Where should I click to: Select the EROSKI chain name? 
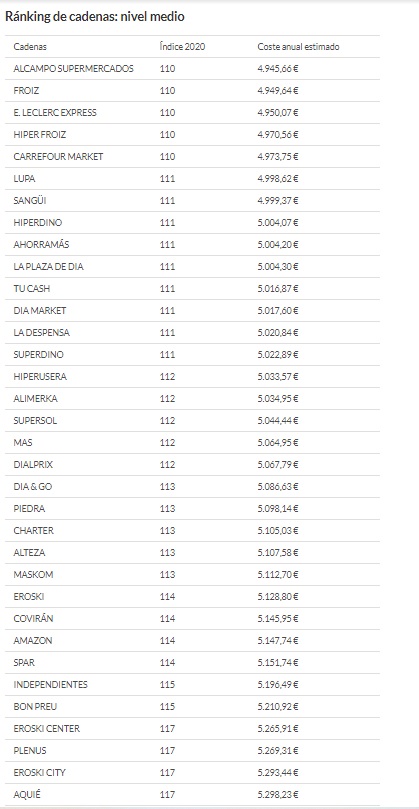coord(29,597)
